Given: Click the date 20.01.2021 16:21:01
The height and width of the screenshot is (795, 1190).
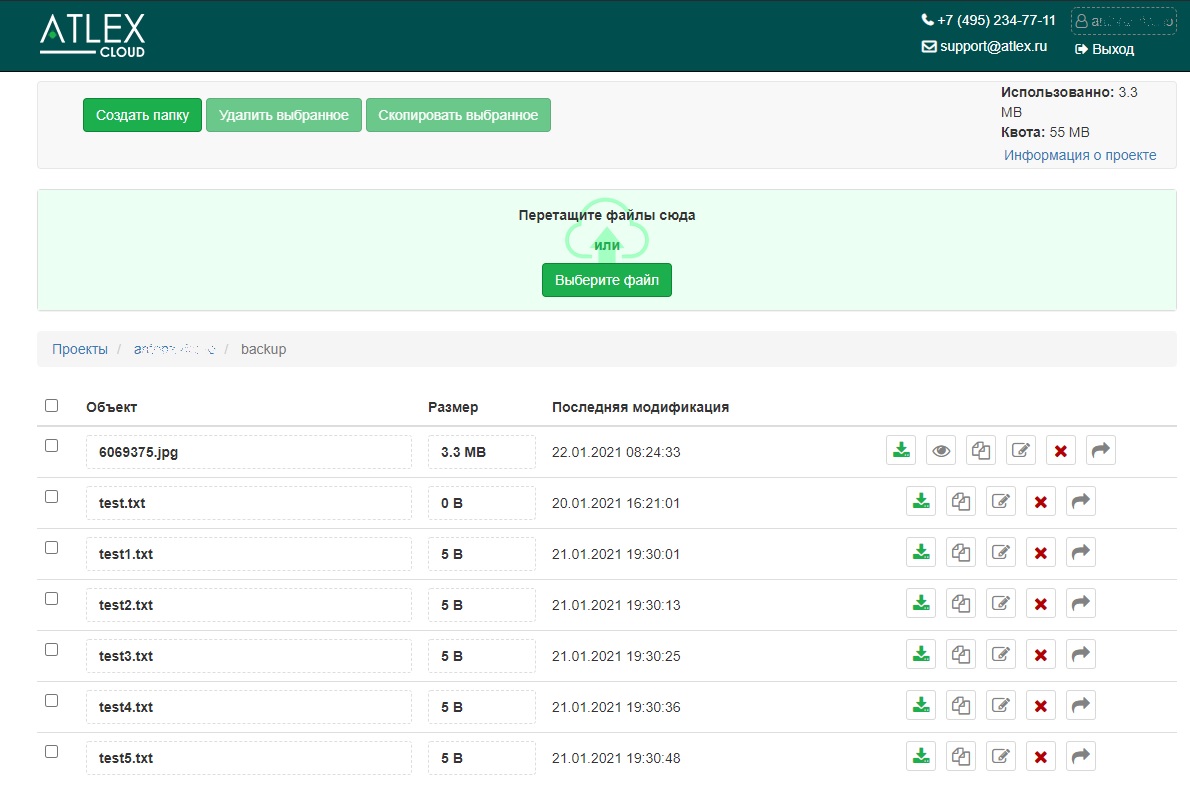Looking at the screenshot, I should [x=615, y=503].
